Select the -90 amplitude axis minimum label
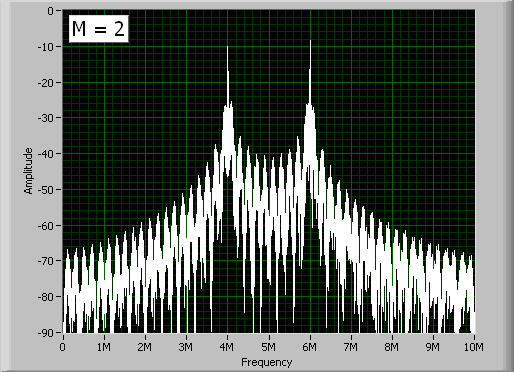 (x=46, y=333)
